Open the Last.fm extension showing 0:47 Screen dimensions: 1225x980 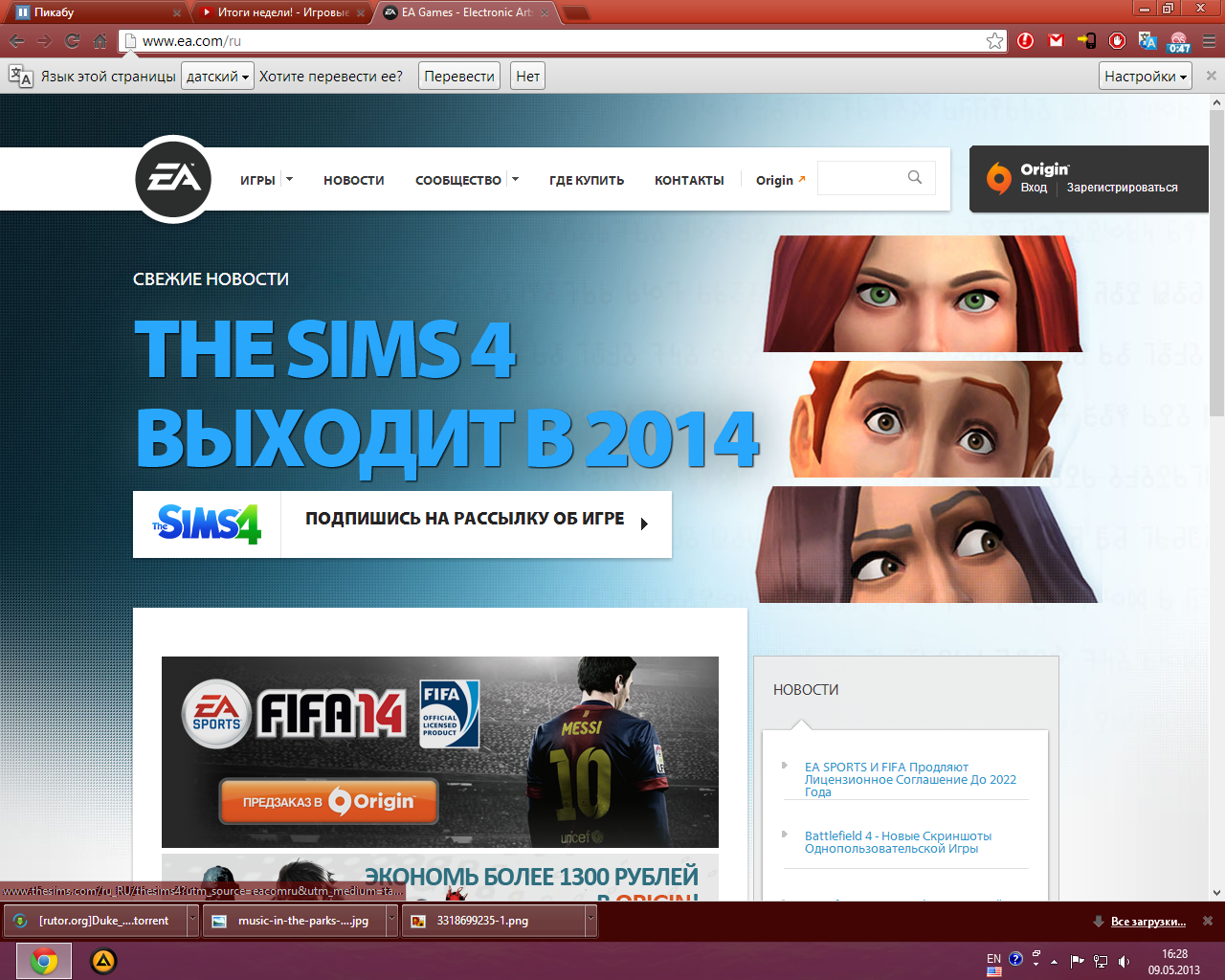[1179, 42]
